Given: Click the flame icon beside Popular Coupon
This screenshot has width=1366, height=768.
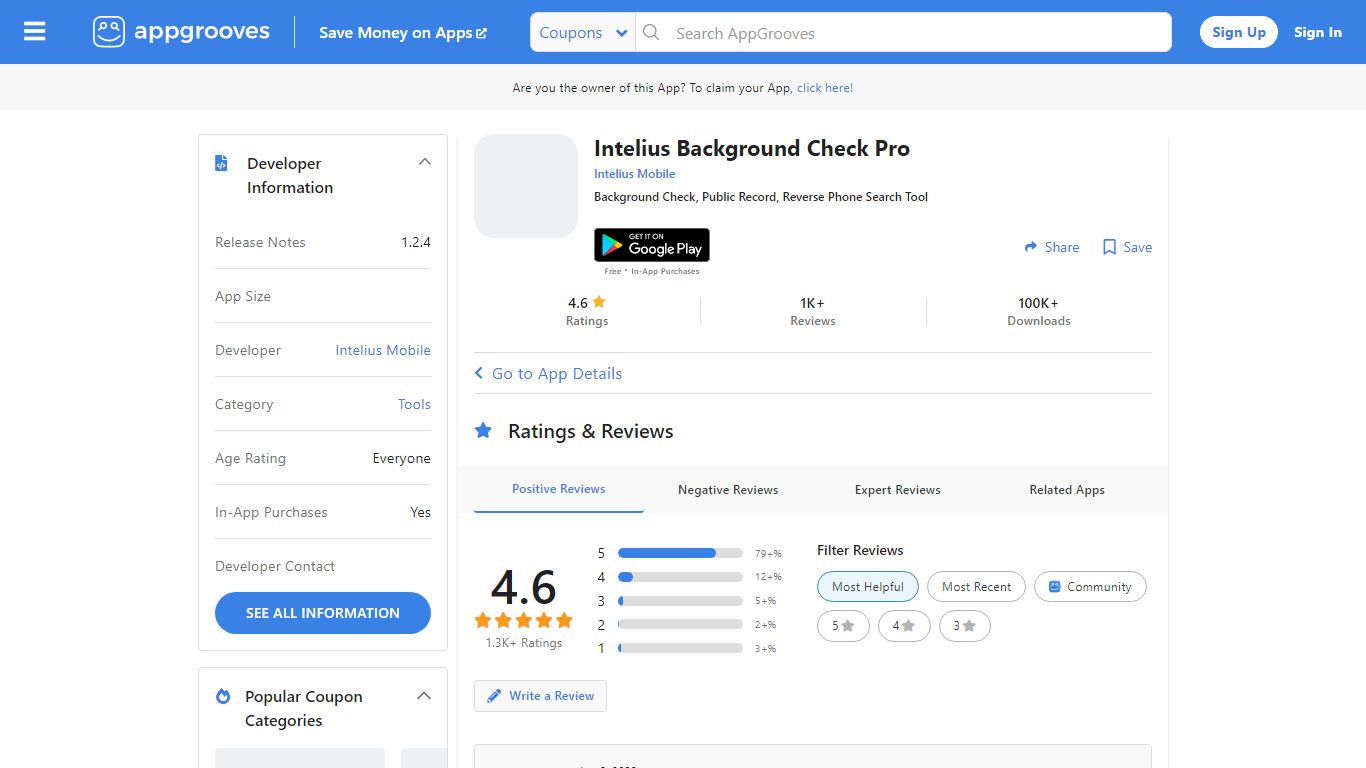Looking at the screenshot, I should coord(223,696).
